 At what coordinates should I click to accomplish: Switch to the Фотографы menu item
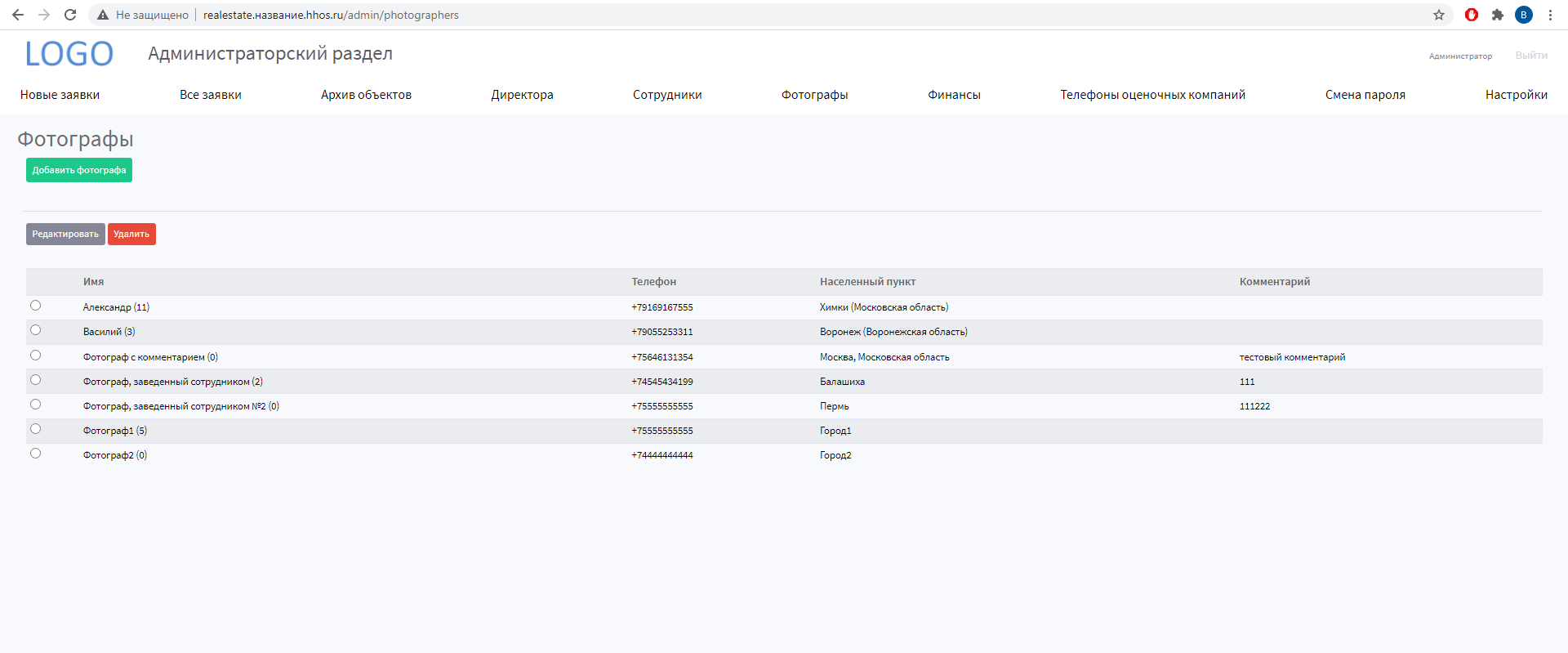click(815, 95)
